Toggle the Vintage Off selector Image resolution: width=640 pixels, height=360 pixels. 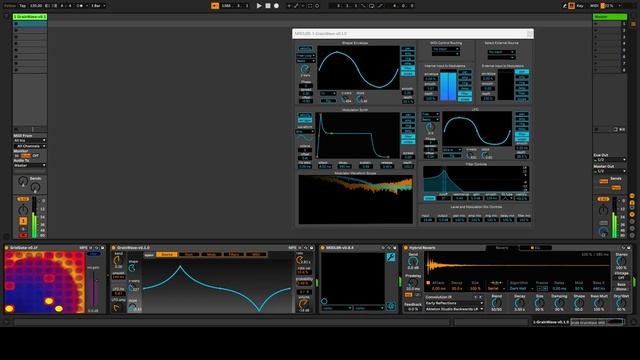click(x=621, y=278)
